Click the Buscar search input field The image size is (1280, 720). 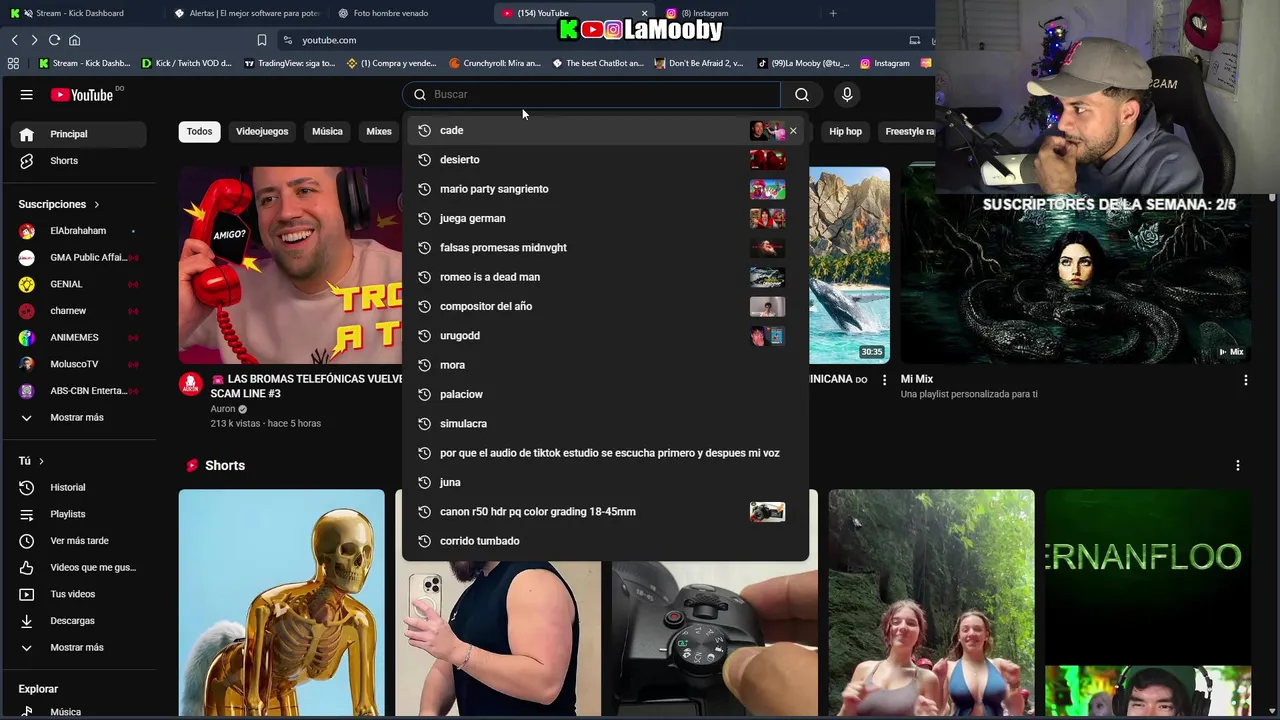point(592,94)
